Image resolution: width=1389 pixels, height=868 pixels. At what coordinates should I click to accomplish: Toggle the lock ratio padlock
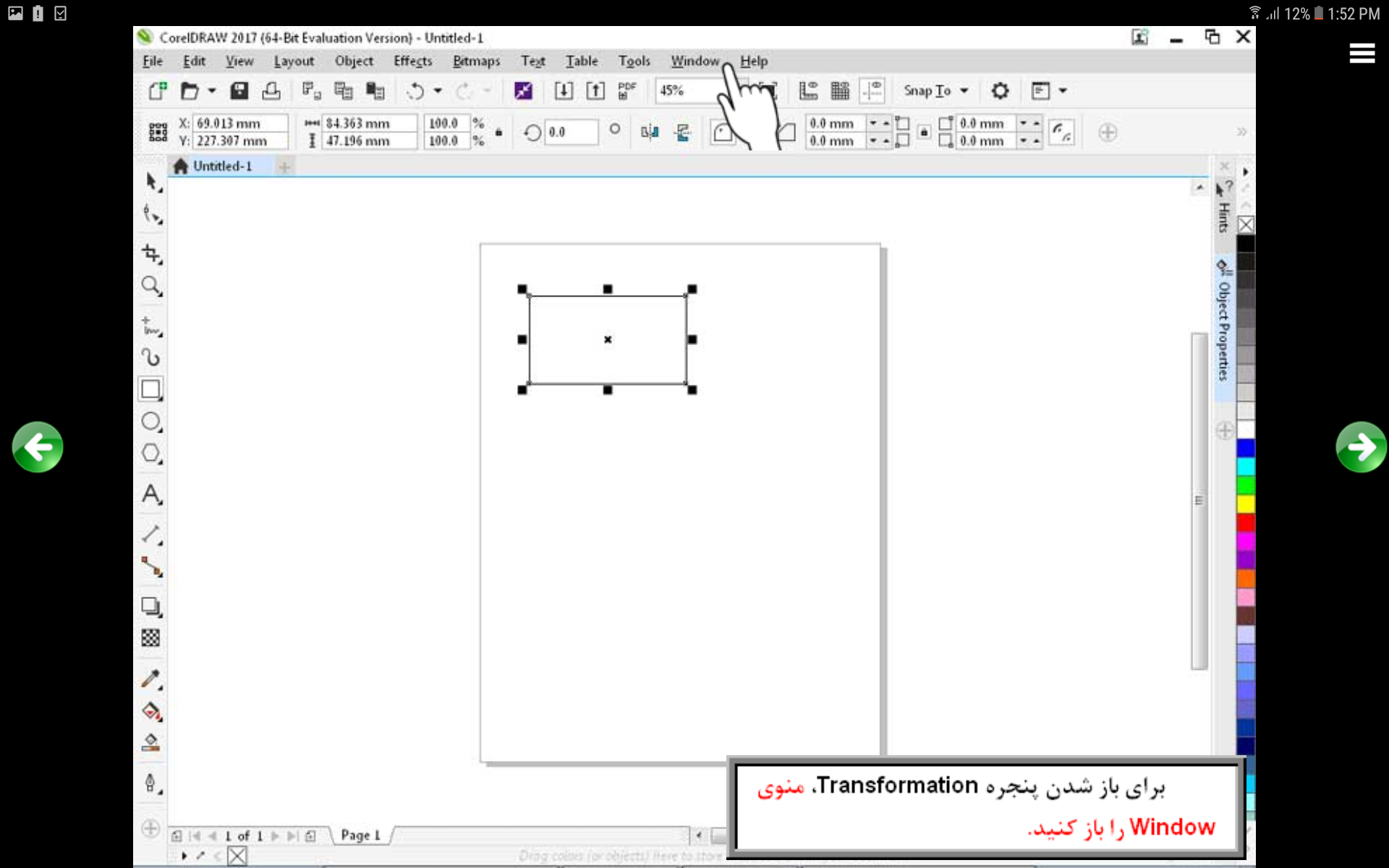point(498,132)
